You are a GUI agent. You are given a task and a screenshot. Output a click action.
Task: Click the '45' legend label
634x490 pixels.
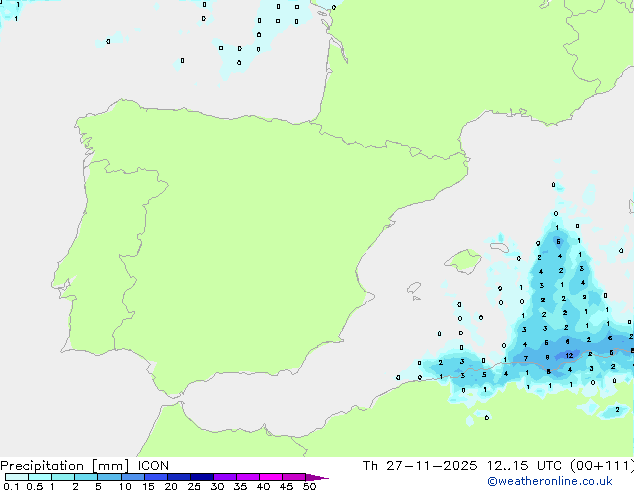click(286, 486)
